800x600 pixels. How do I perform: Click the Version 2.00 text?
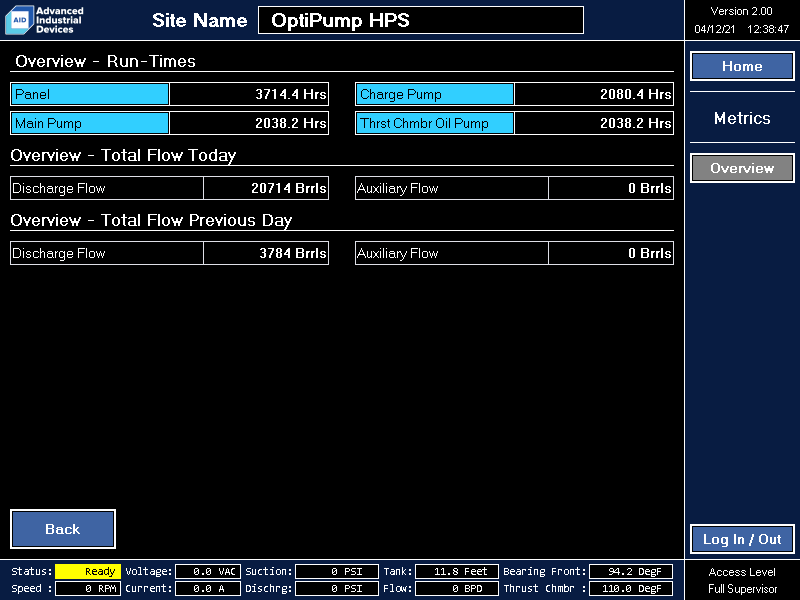[741, 11]
